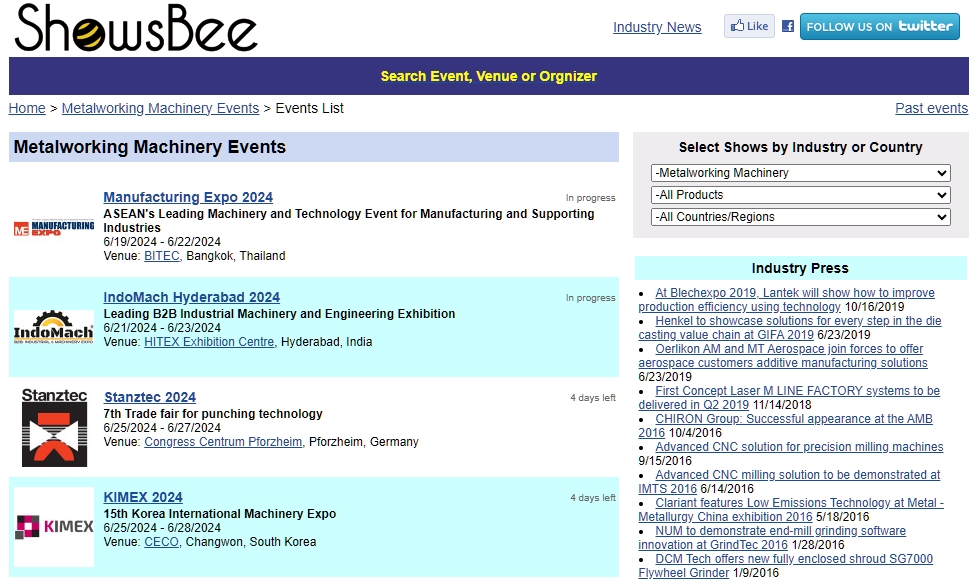
Task: Open the KIMEX 2024 event
Action: pyautogui.click(x=143, y=497)
